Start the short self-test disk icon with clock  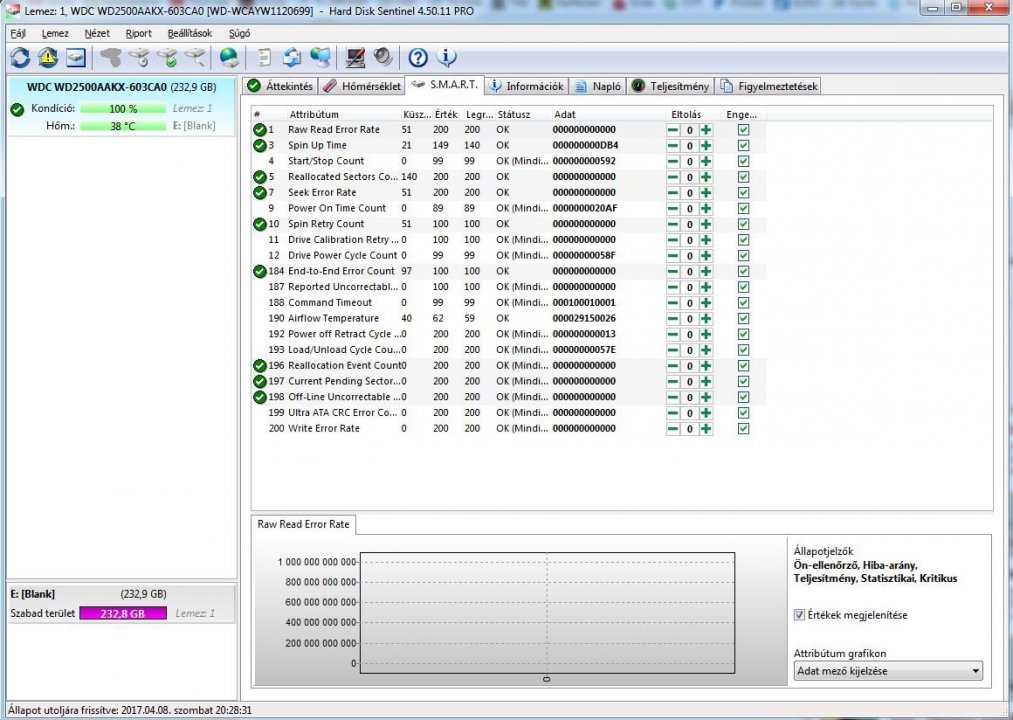click(139, 58)
